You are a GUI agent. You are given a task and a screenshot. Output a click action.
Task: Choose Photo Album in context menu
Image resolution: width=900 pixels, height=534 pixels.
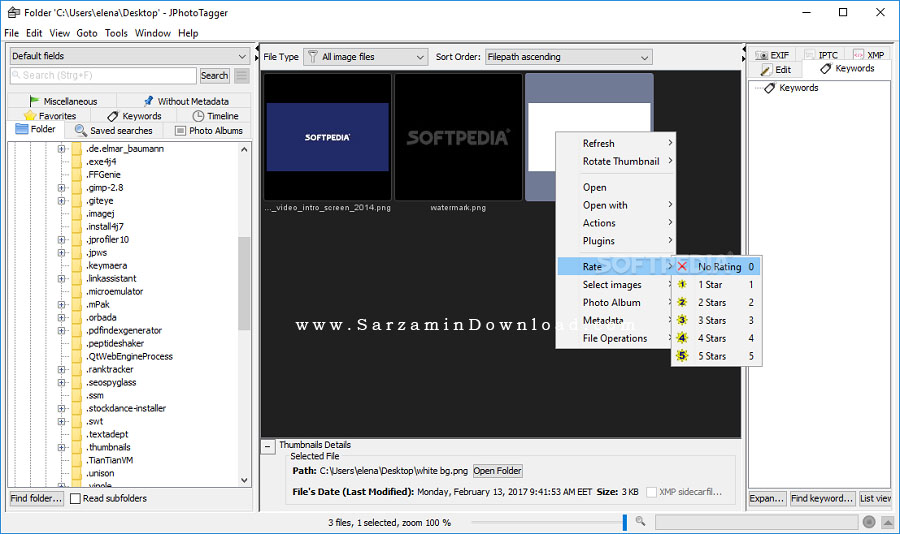tap(614, 302)
